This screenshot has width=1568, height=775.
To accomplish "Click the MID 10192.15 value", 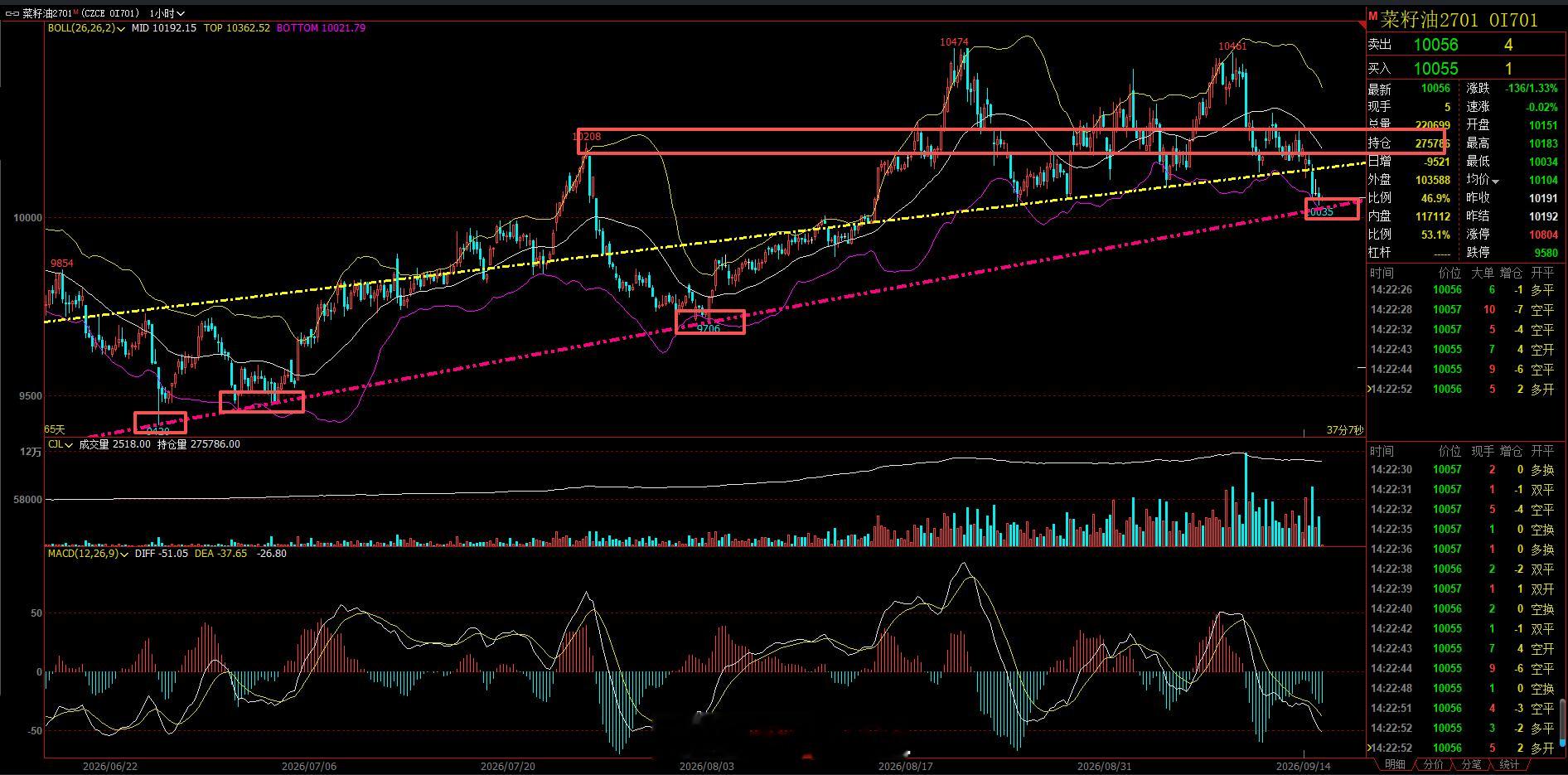I will click(164, 28).
